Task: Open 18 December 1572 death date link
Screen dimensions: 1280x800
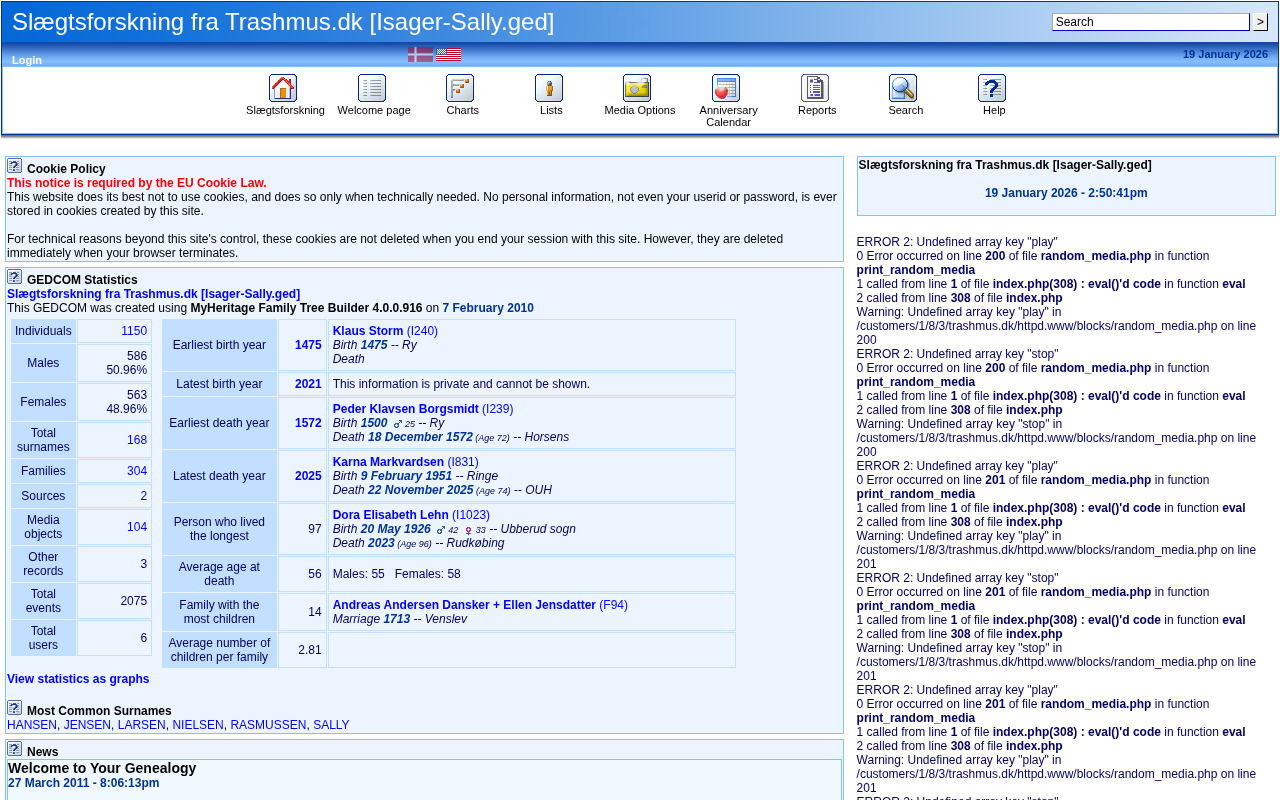Action: click(420, 437)
